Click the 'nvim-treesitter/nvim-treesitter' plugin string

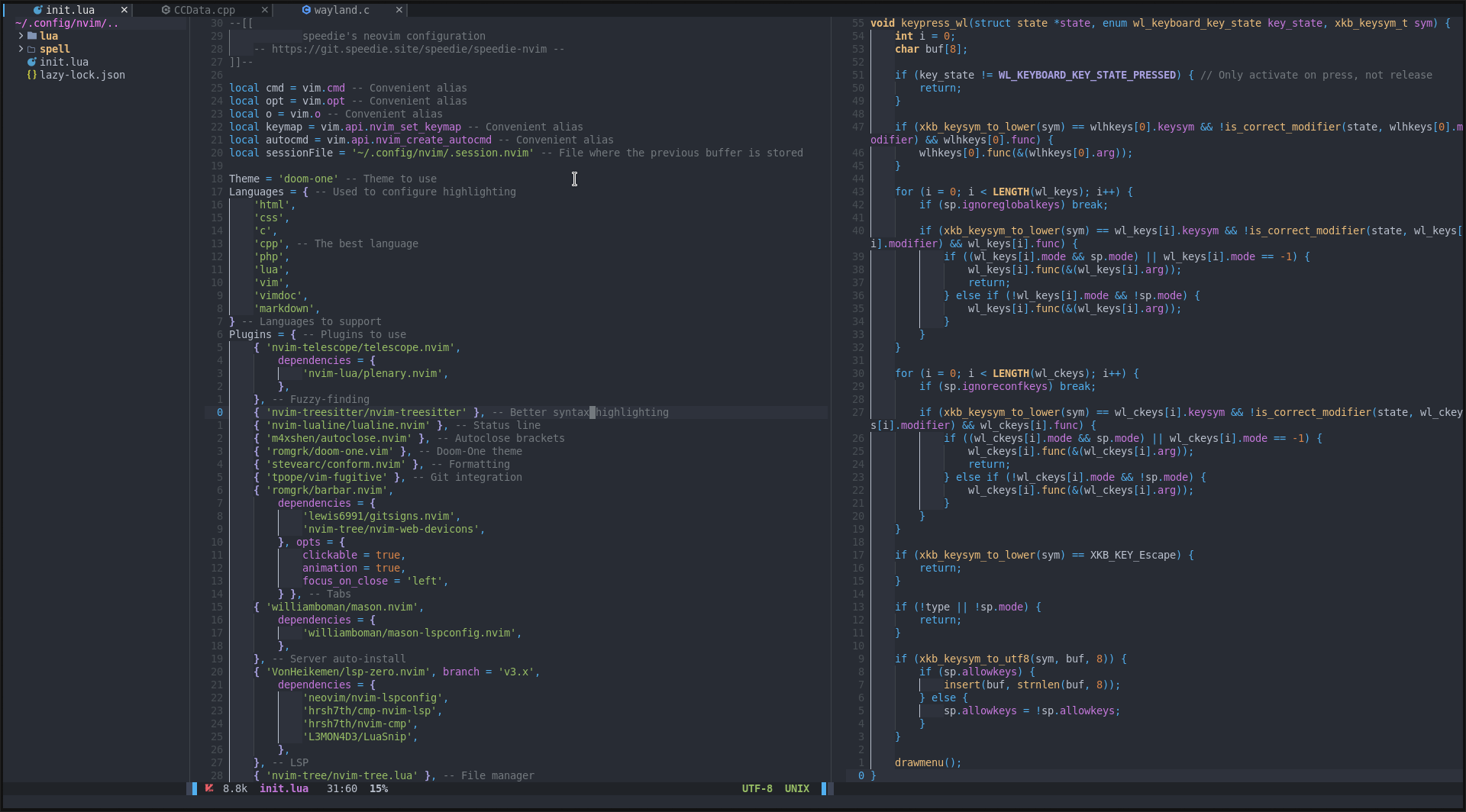click(366, 412)
